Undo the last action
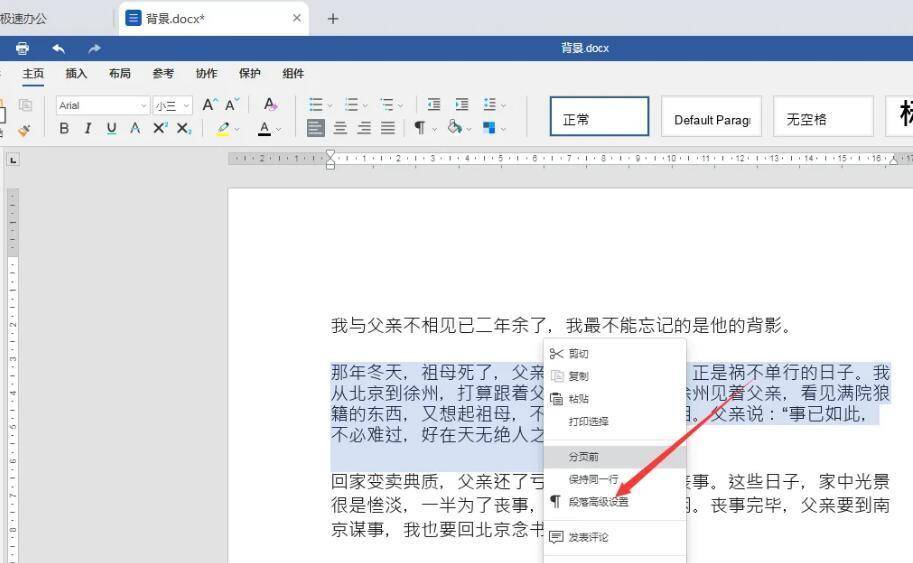 point(58,48)
